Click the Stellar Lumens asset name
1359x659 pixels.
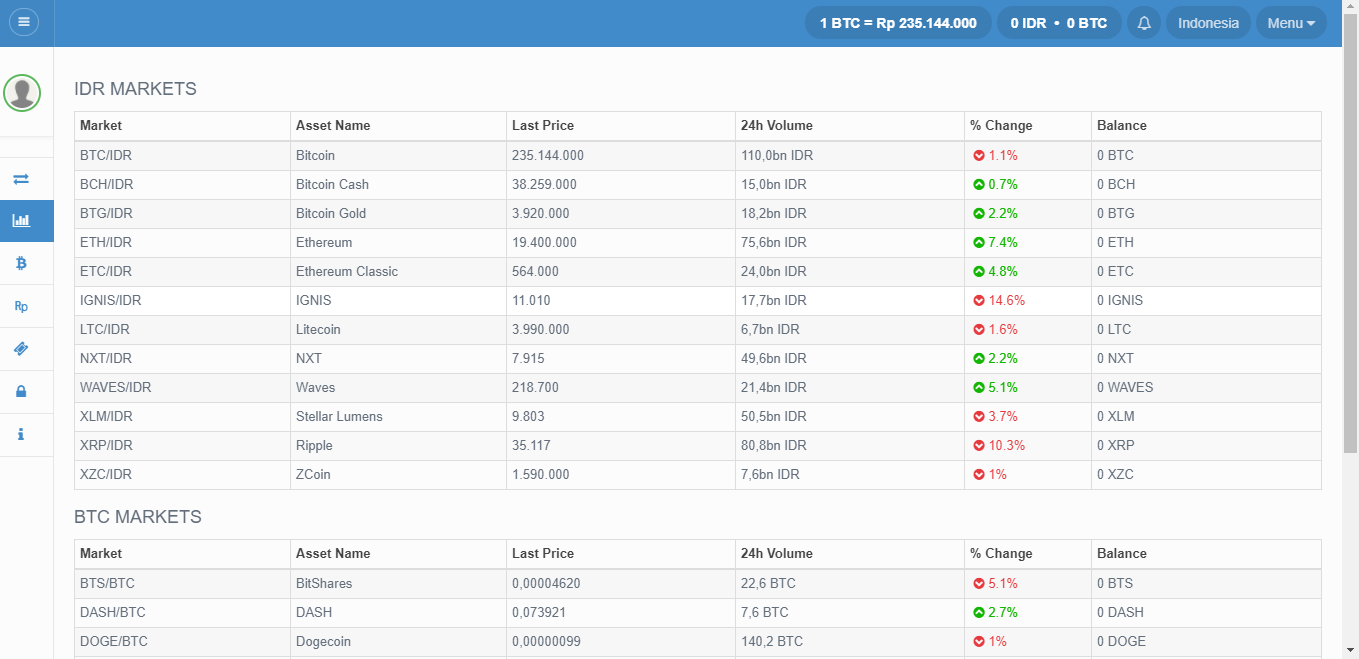click(x=339, y=417)
